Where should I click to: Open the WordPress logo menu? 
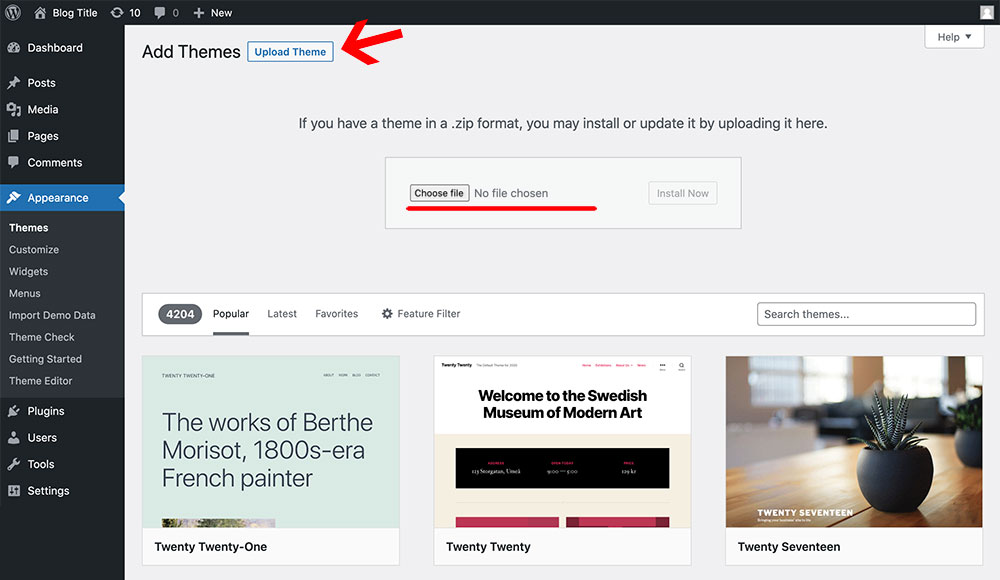(x=13, y=12)
